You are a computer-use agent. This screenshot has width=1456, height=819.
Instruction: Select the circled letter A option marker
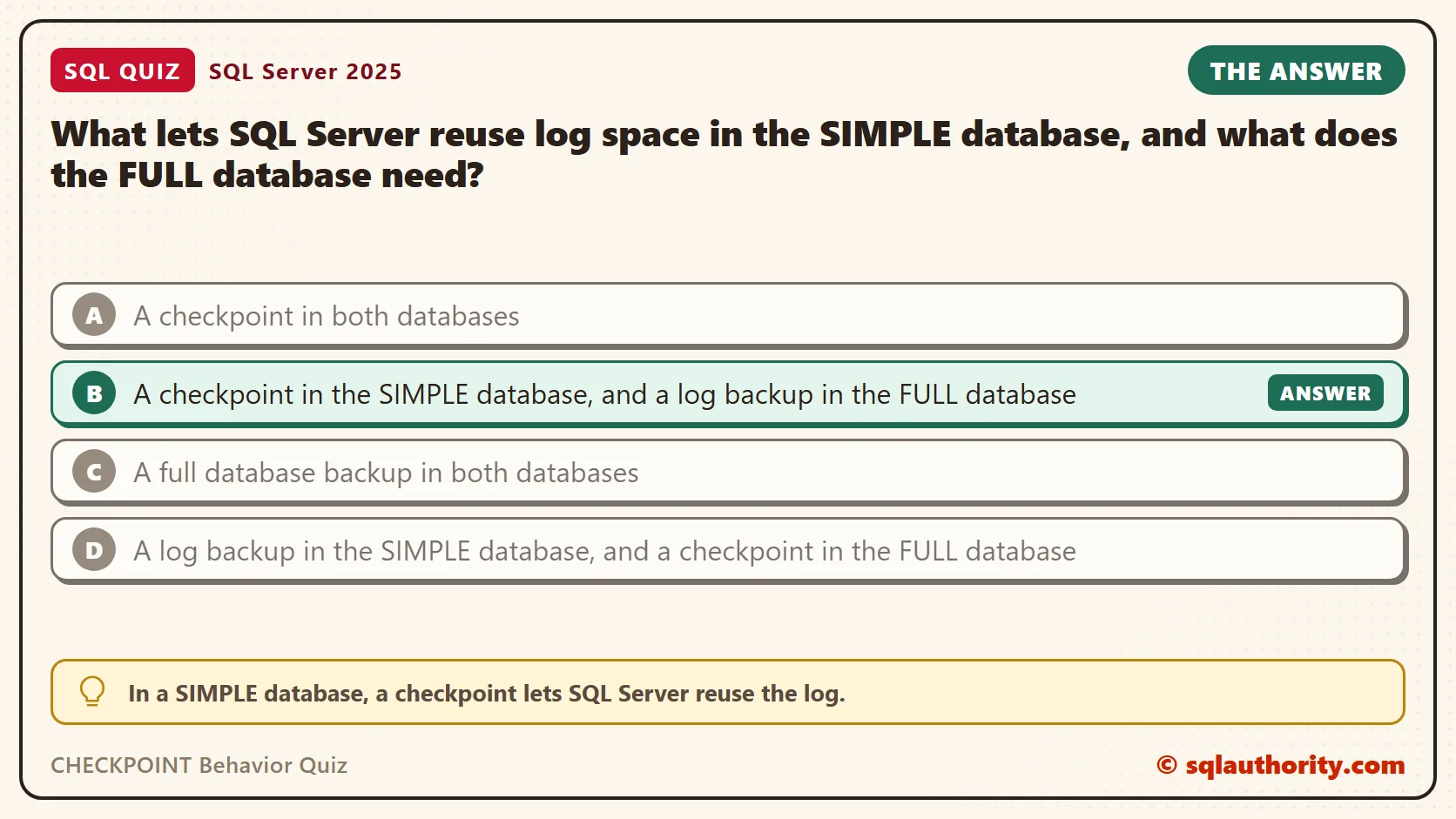click(94, 315)
